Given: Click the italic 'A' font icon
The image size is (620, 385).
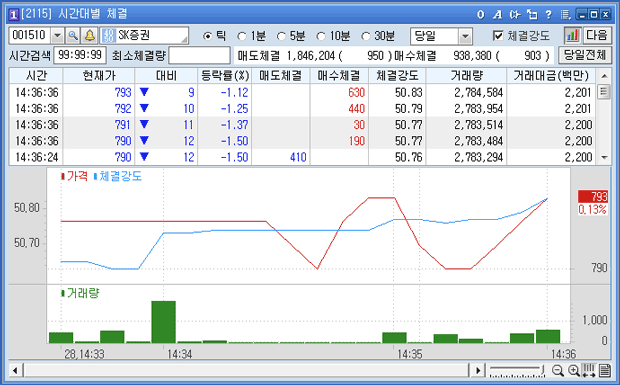Looking at the screenshot, I should [497, 15].
